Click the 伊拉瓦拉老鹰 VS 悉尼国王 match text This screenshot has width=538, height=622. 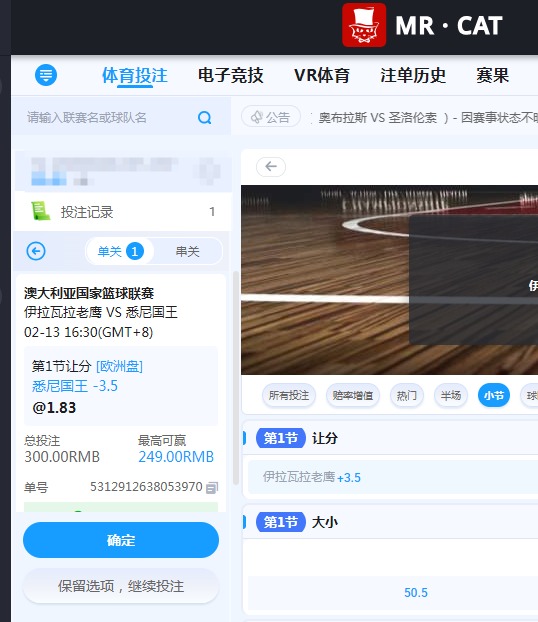click(101, 312)
